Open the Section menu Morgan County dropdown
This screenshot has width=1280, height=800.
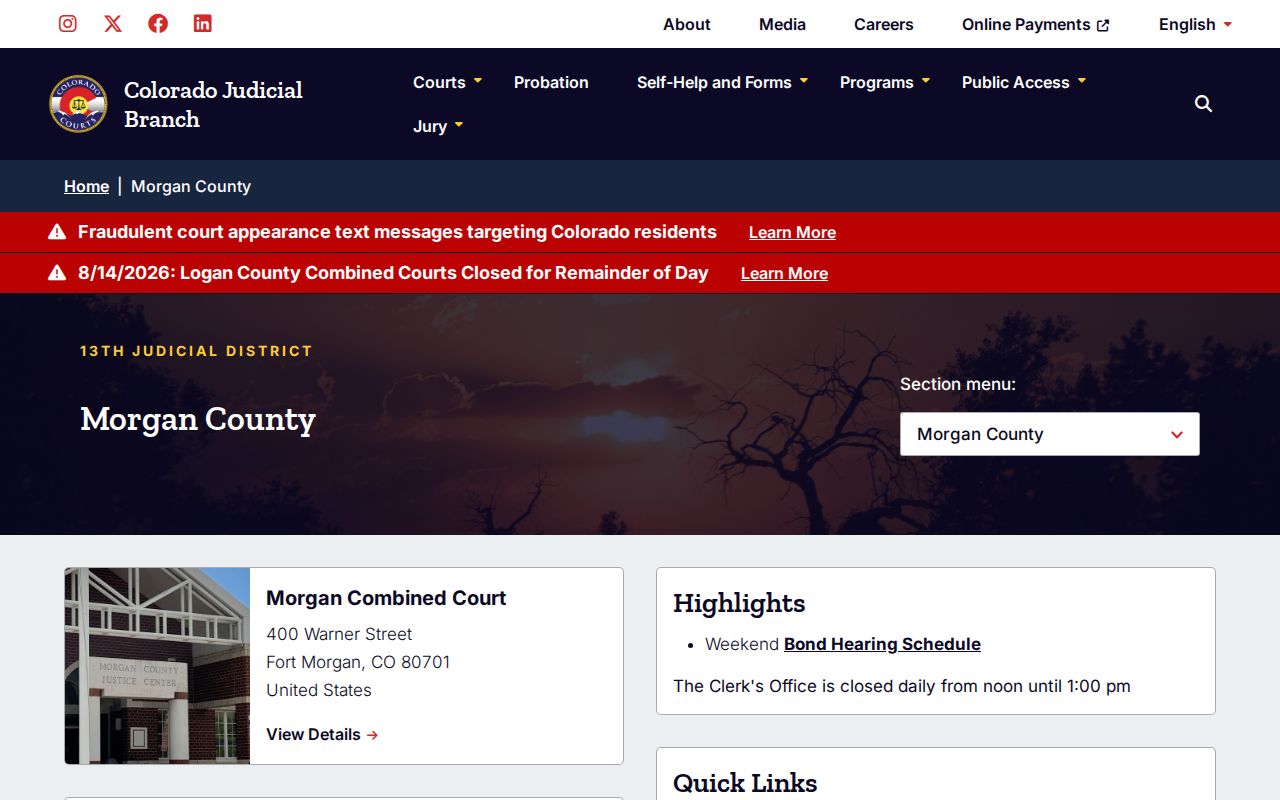pyautogui.click(x=1050, y=434)
